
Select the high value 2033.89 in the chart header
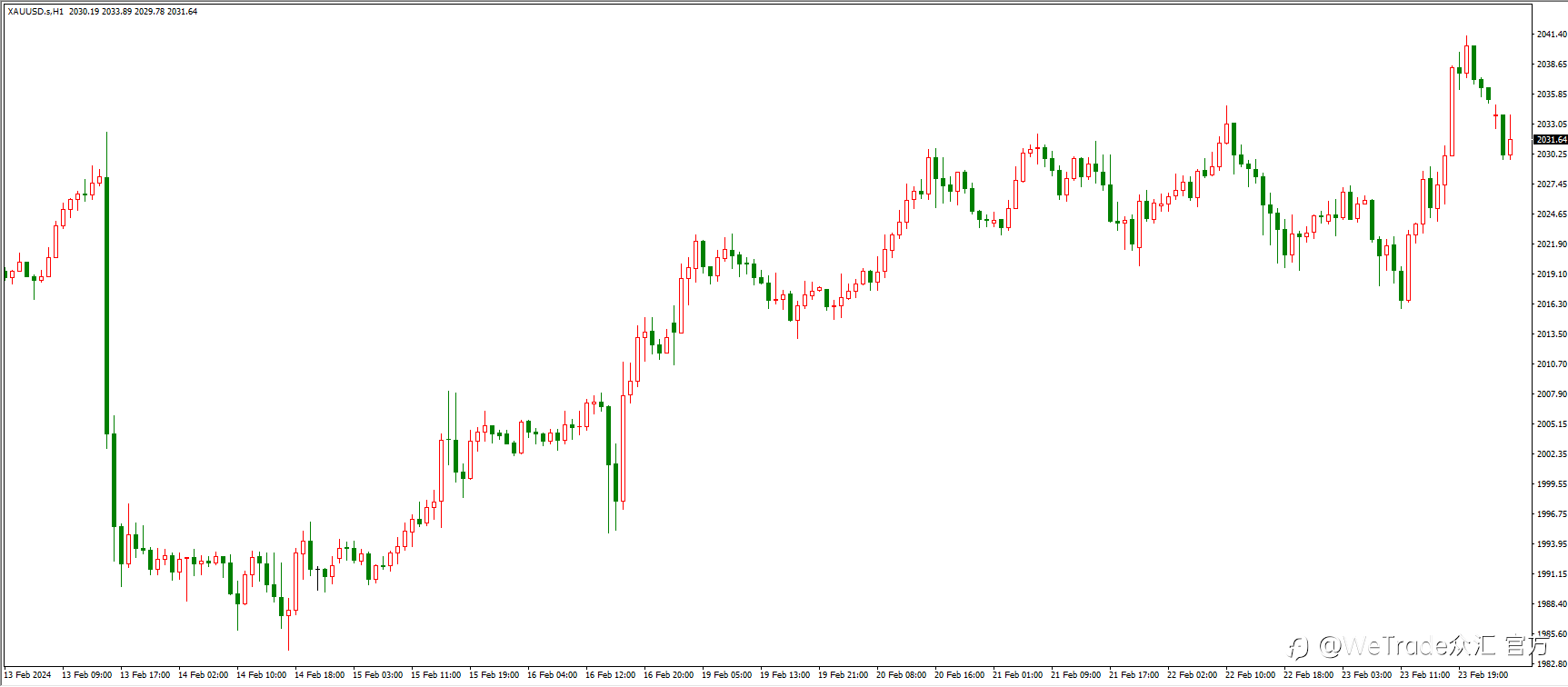[x=117, y=12]
